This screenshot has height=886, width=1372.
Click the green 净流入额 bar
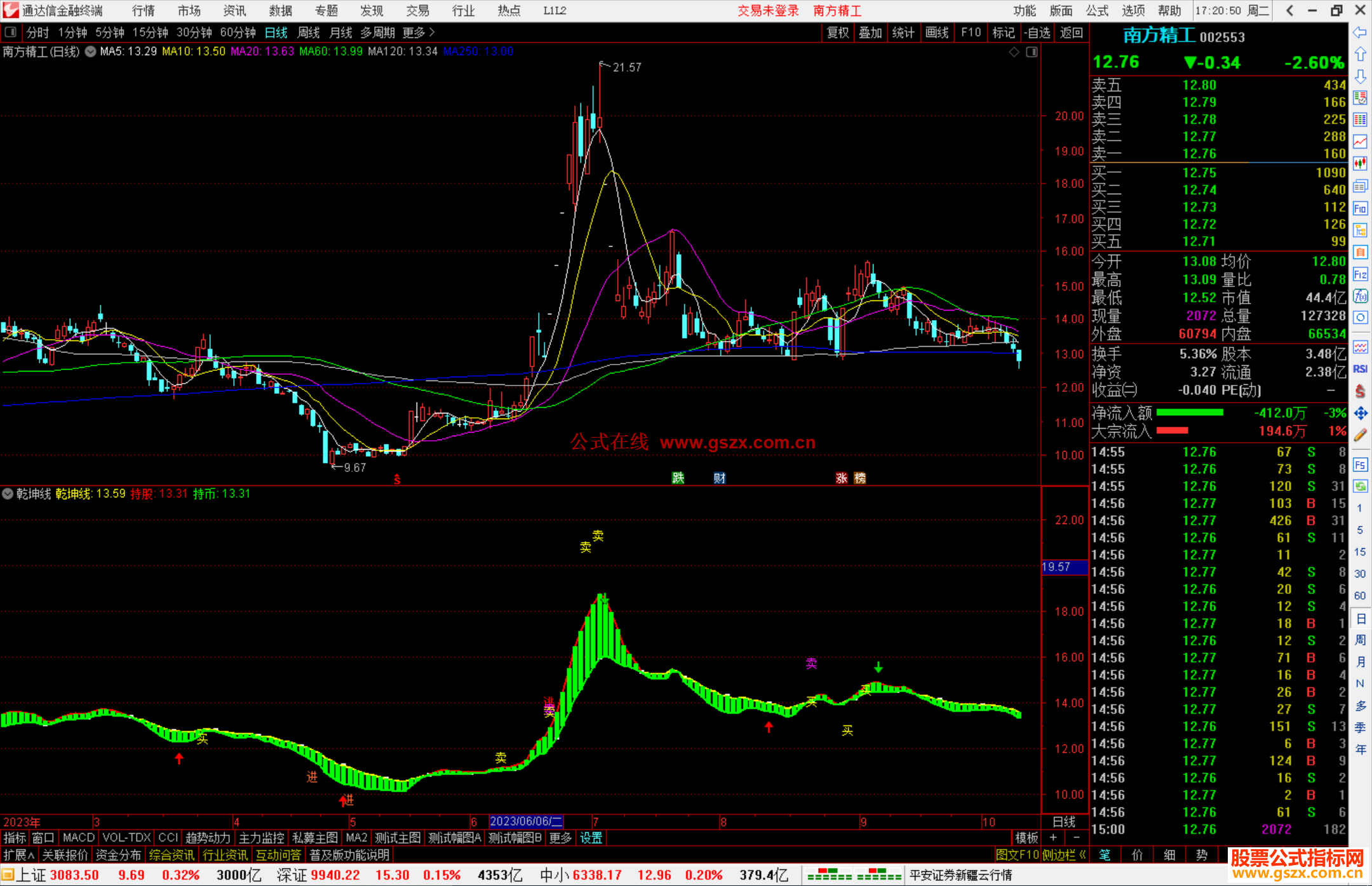tap(1189, 413)
